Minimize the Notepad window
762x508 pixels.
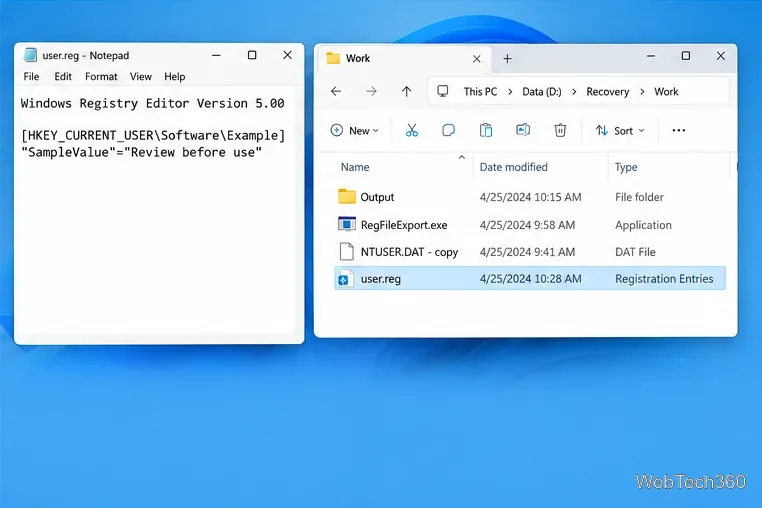pos(216,55)
